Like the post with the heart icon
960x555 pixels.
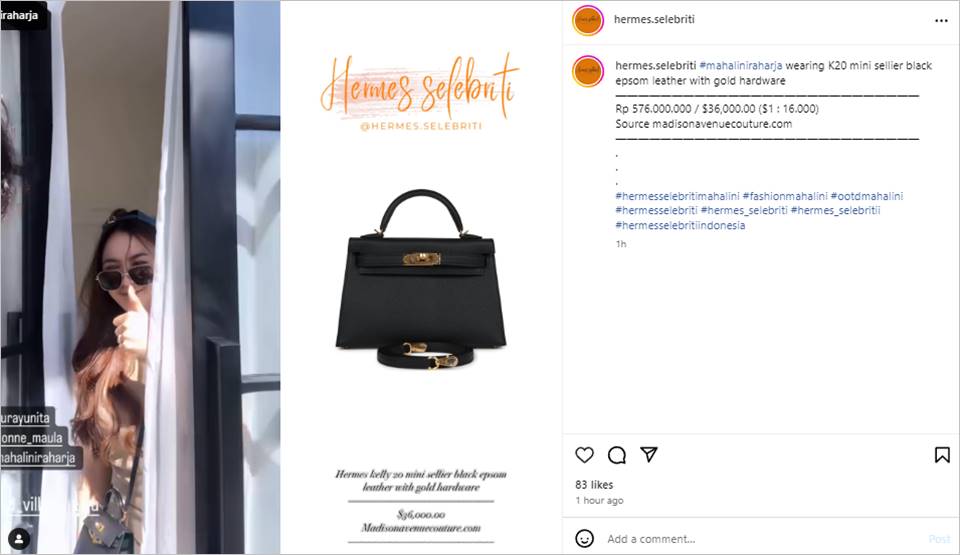pos(584,455)
